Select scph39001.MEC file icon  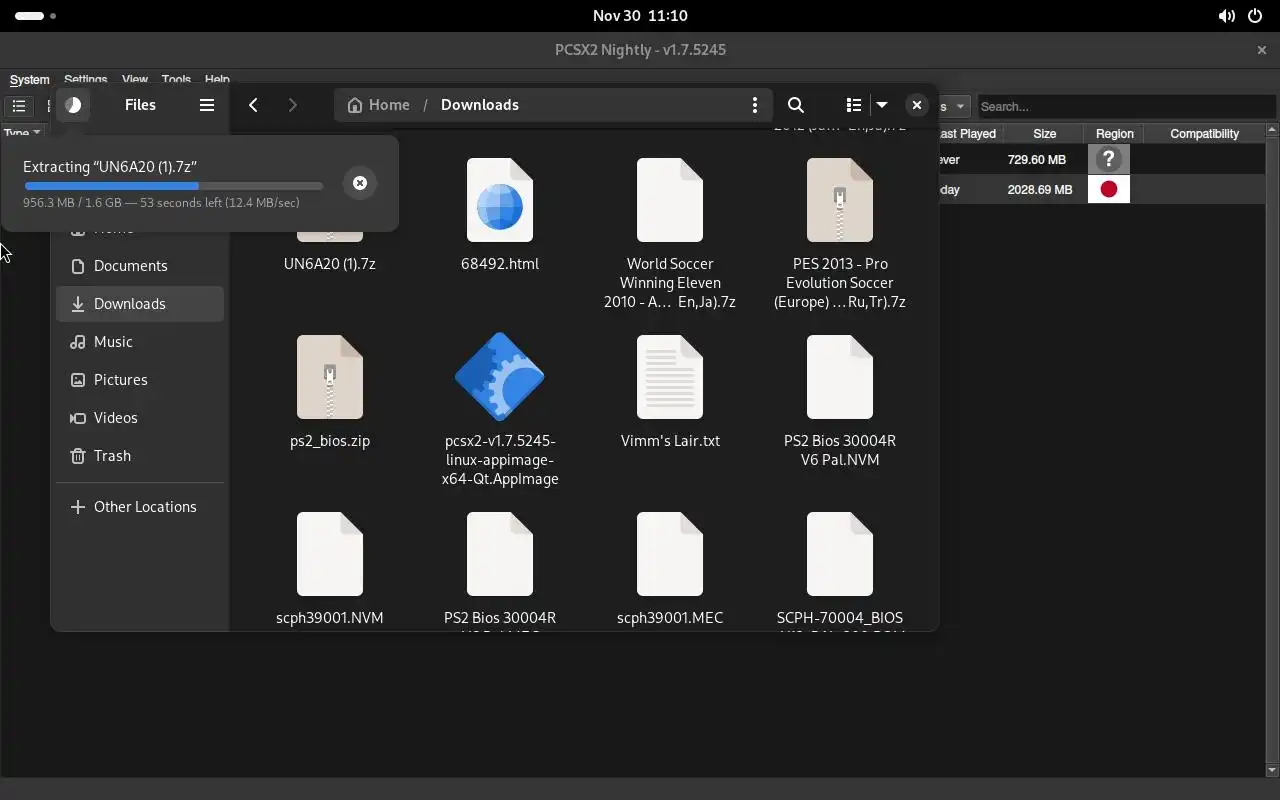[x=670, y=554]
